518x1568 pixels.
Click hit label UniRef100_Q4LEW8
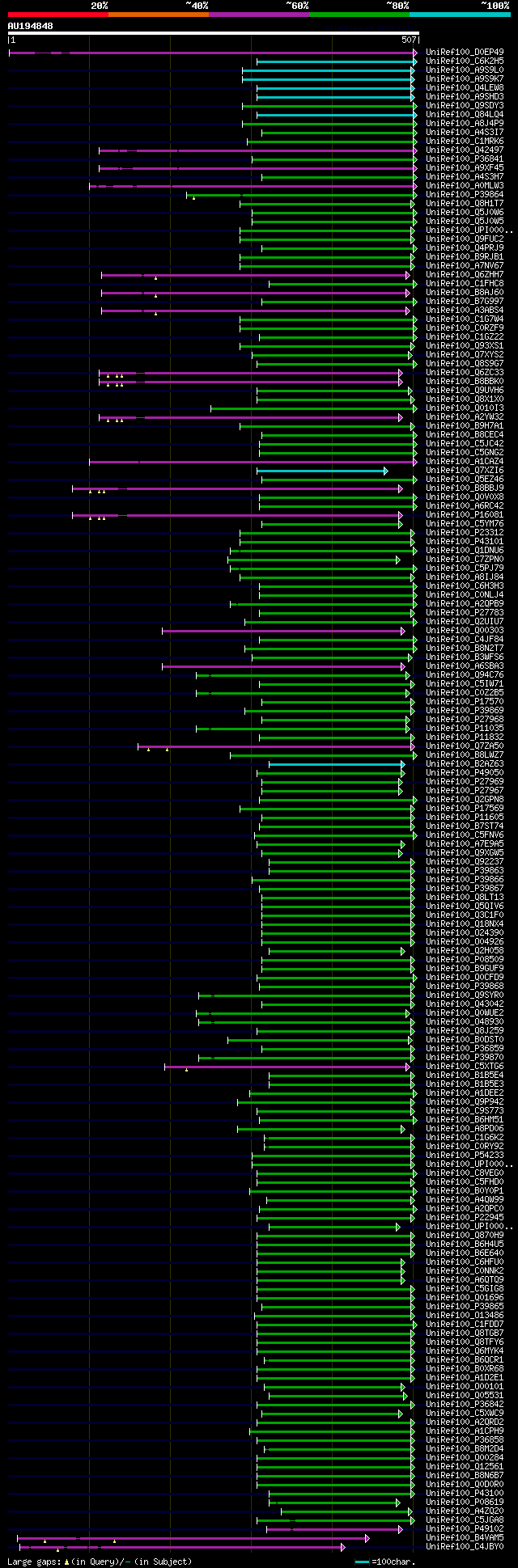465,87
